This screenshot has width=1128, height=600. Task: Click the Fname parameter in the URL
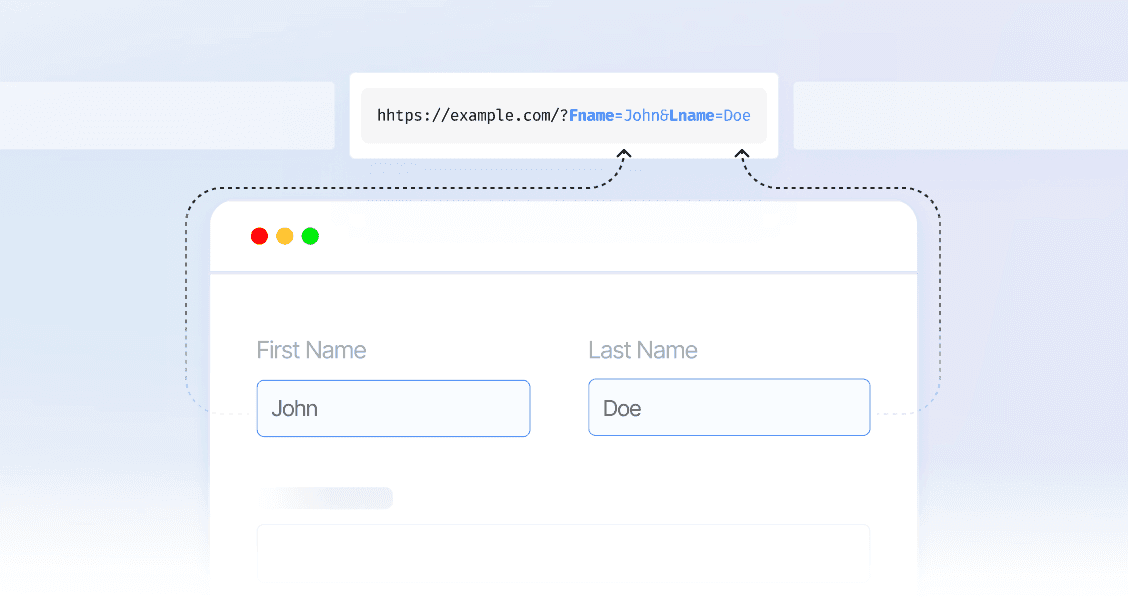pos(590,116)
